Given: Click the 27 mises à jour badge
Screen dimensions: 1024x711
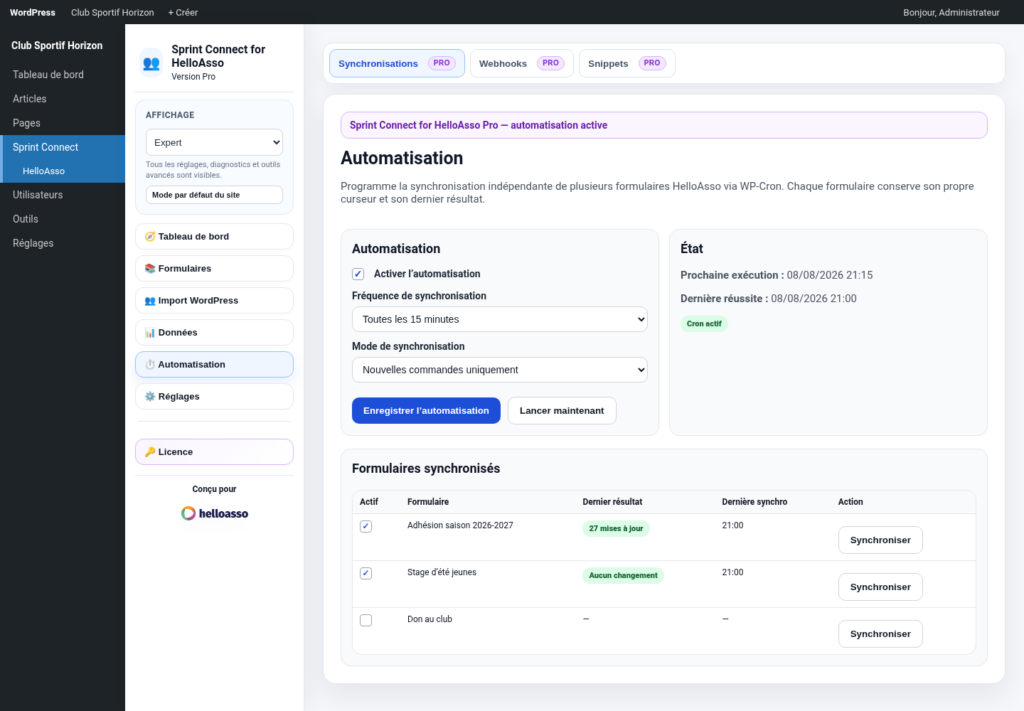Looking at the screenshot, I should [616, 528].
